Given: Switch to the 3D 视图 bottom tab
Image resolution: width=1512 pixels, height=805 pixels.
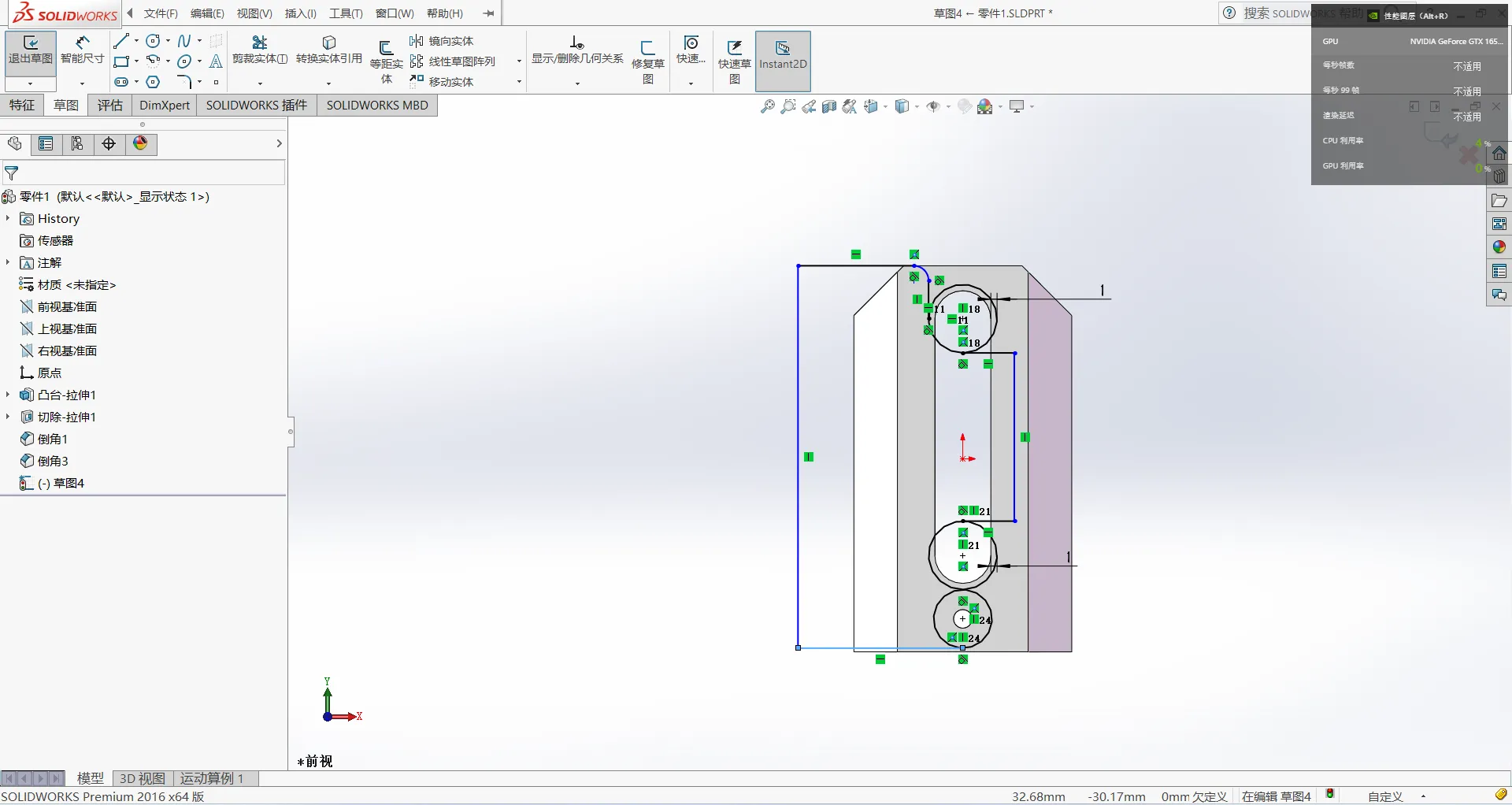Looking at the screenshot, I should (x=142, y=778).
